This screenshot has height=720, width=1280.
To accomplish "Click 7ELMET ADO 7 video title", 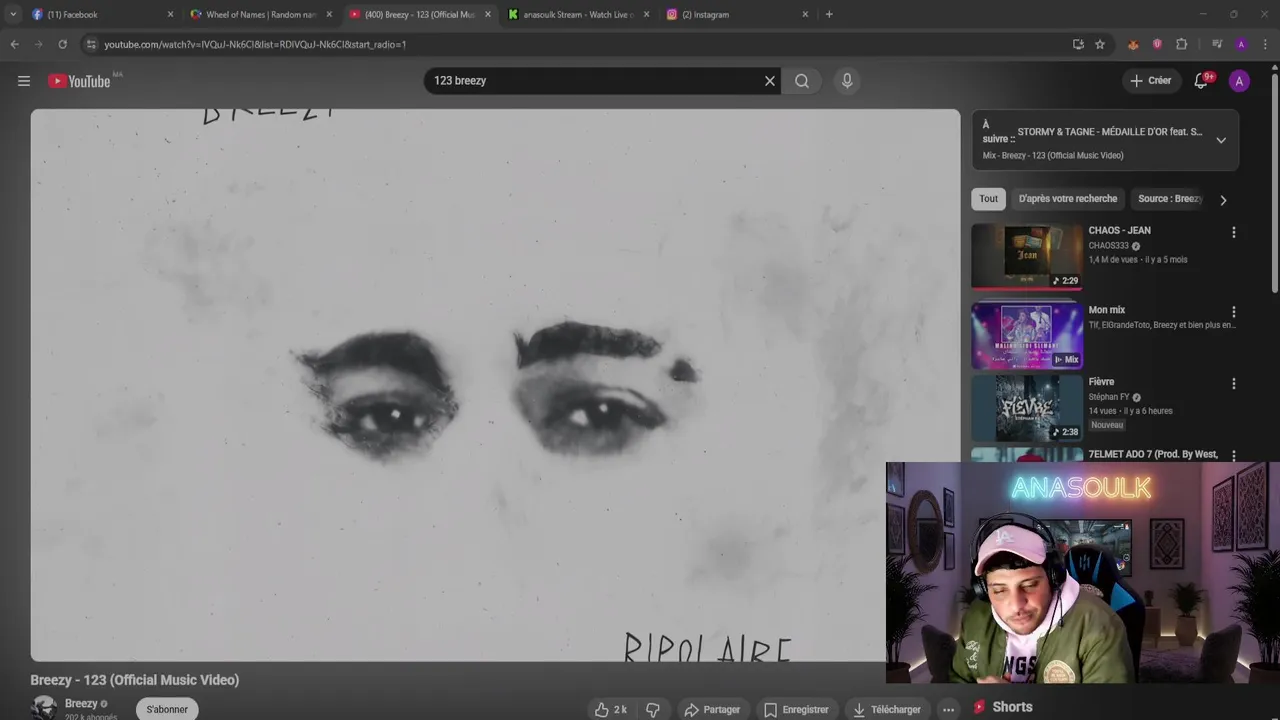I will tap(1153, 455).
